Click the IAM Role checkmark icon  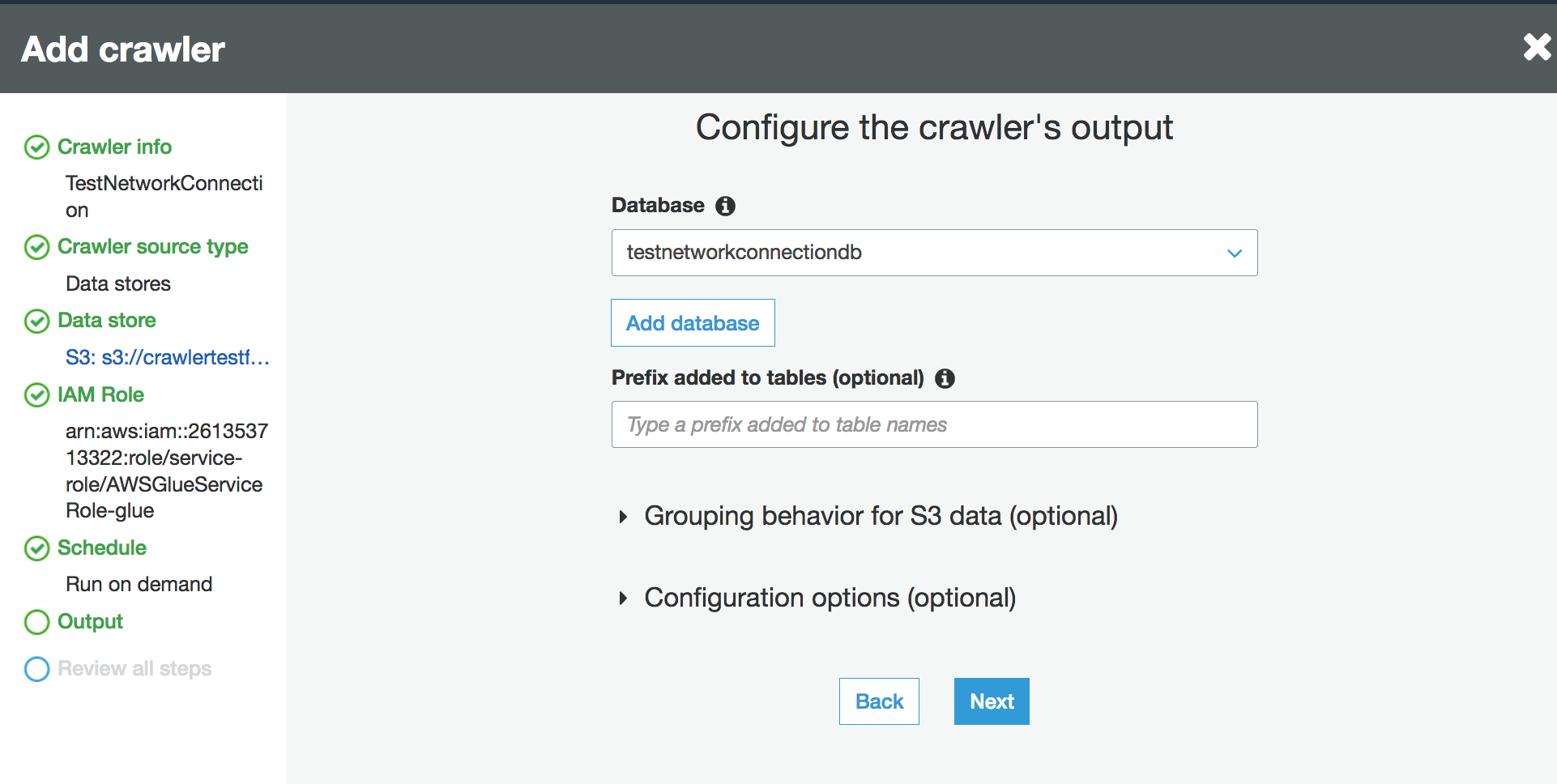[37, 395]
